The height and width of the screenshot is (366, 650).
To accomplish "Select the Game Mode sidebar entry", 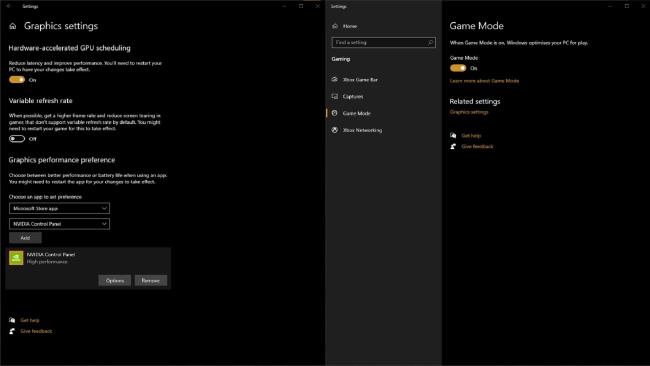I will click(357, 113).
